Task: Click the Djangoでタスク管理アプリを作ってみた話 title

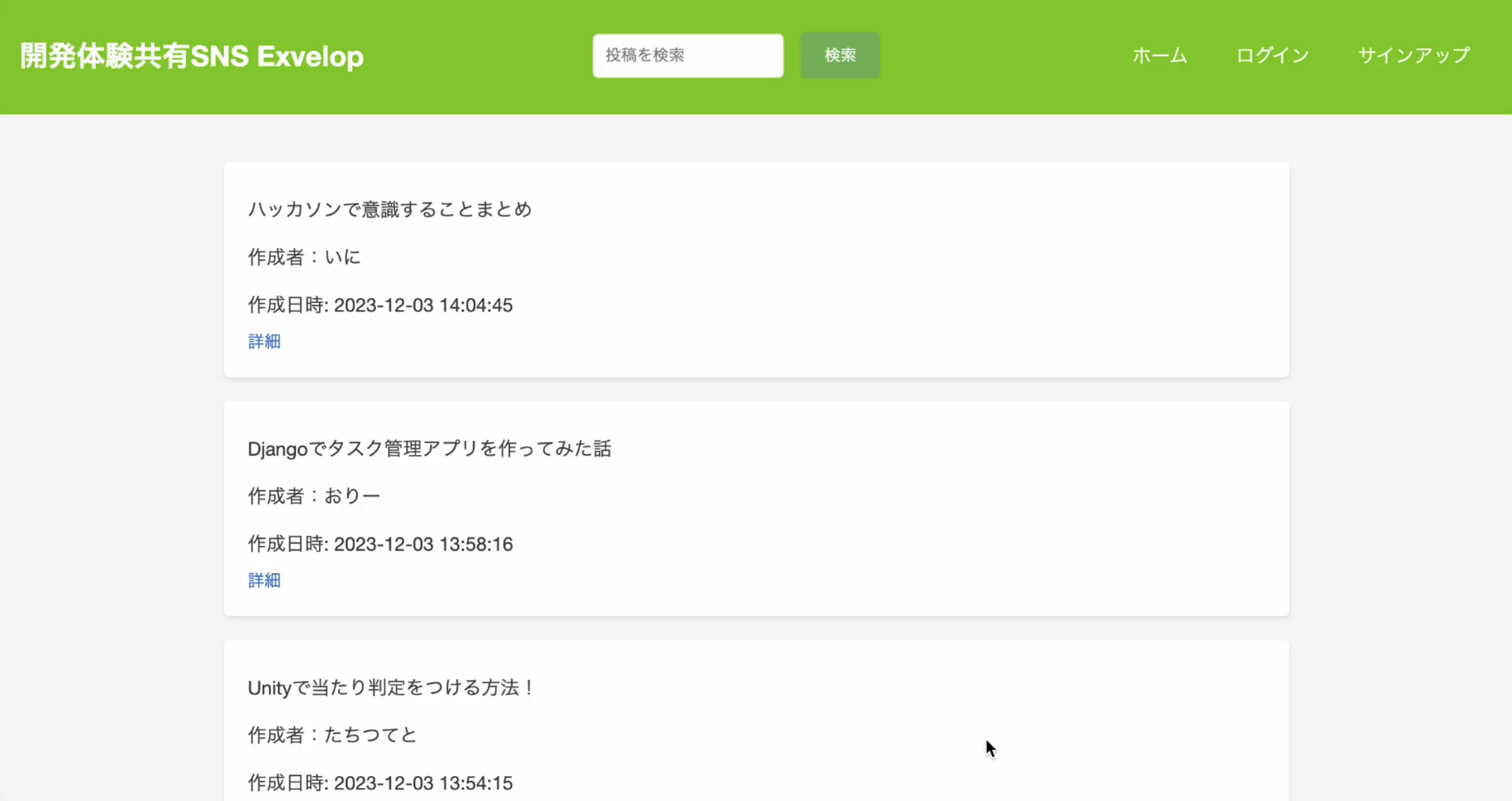Action: pos(429,448)
